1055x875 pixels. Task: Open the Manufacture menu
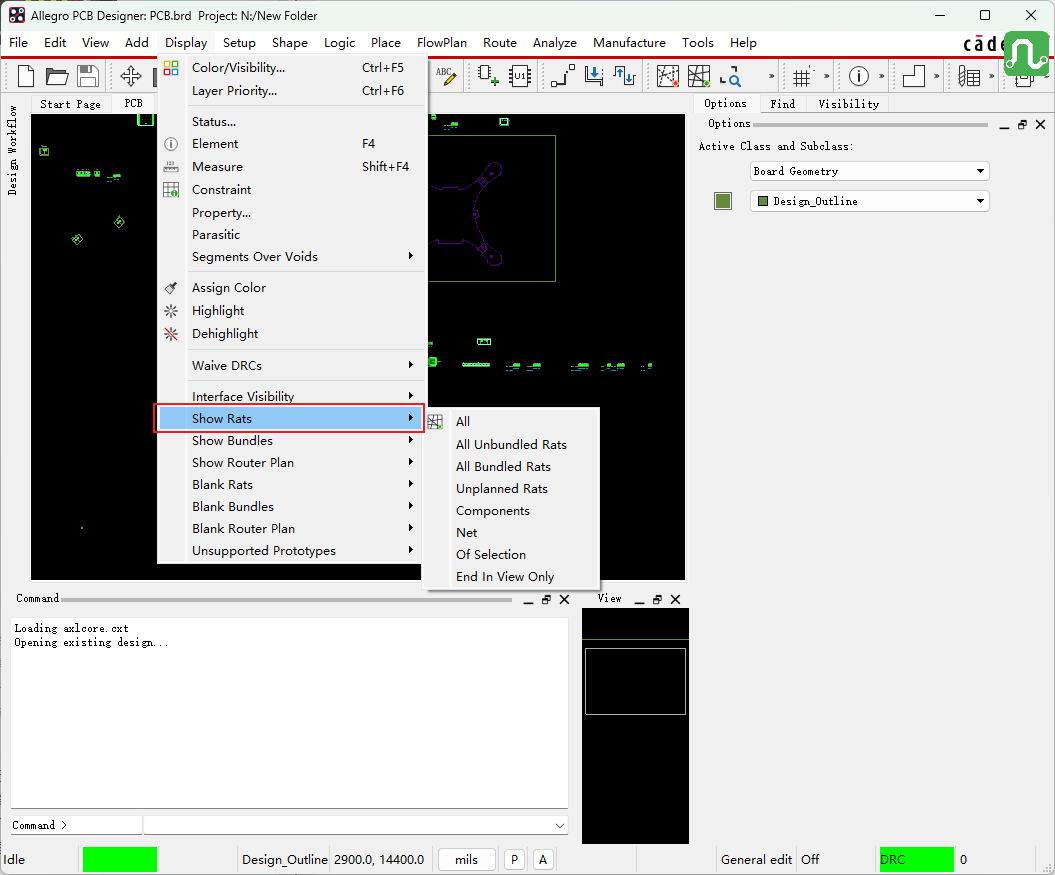(629, 42)
